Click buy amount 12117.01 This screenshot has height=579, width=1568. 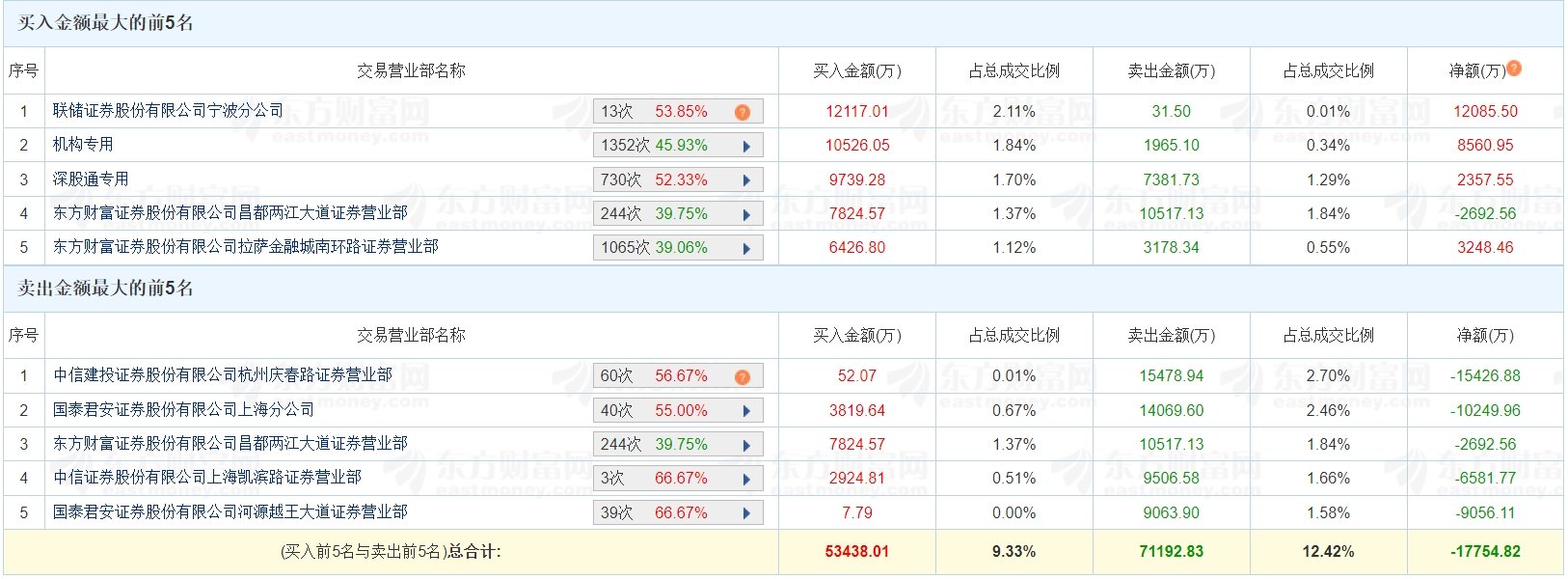pos(857,112)
